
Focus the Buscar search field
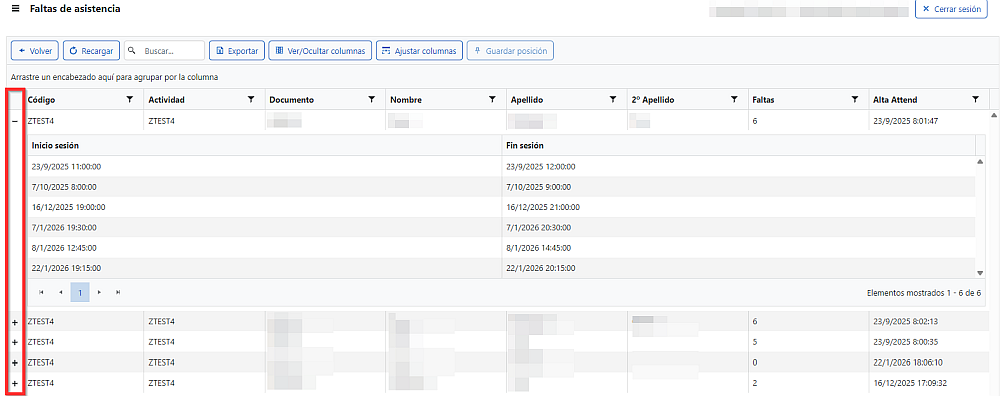tap(165, 51)
